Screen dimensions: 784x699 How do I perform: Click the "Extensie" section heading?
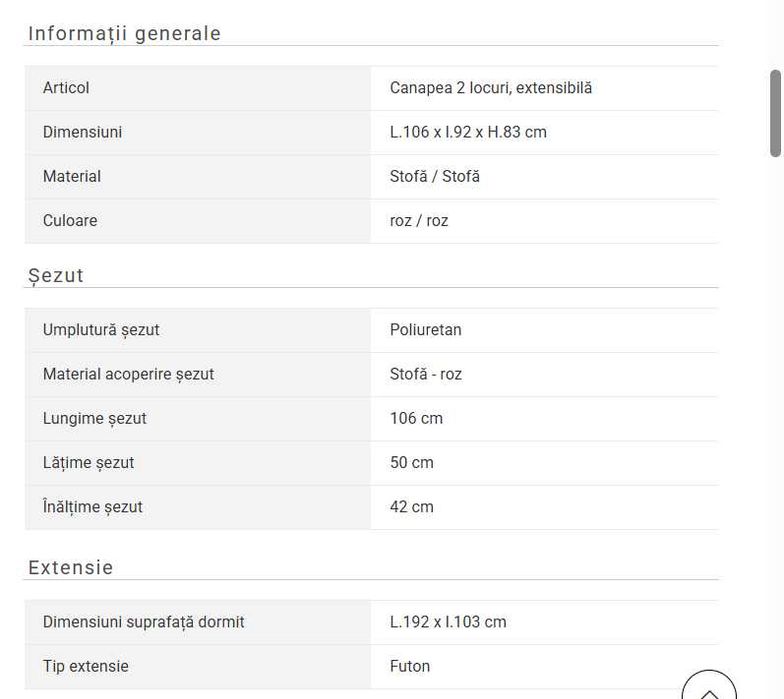pos(71,568)
